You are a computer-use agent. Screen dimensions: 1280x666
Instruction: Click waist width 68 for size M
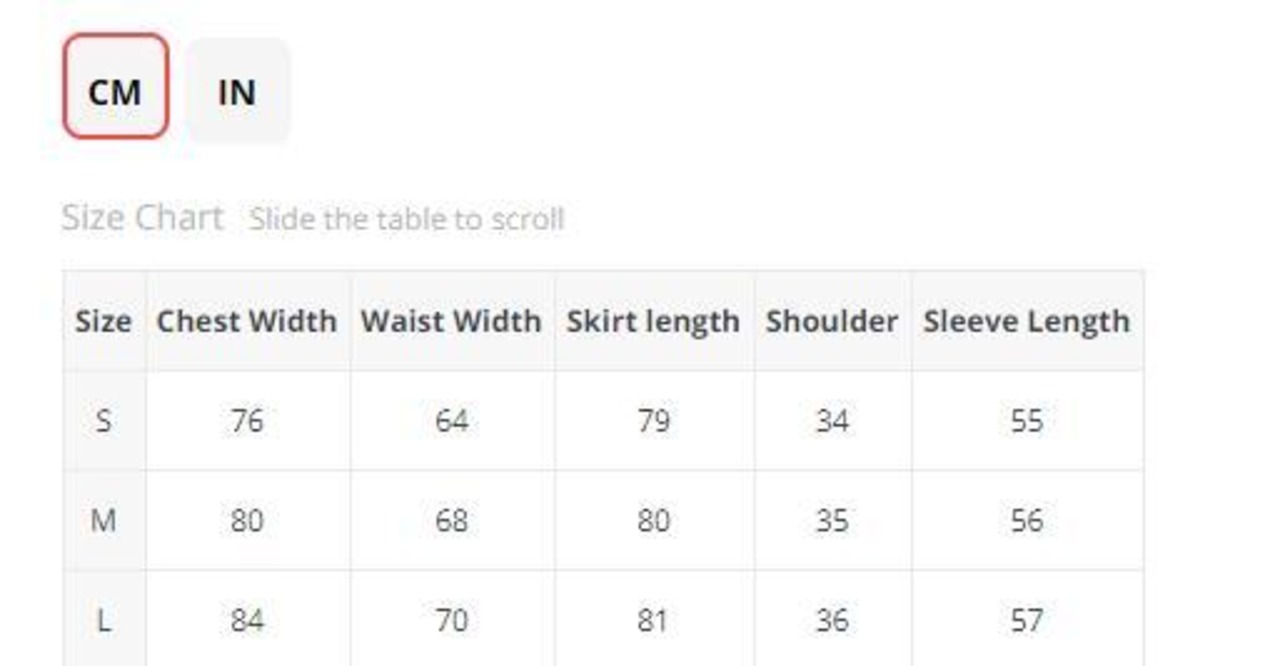click(451, 520)
